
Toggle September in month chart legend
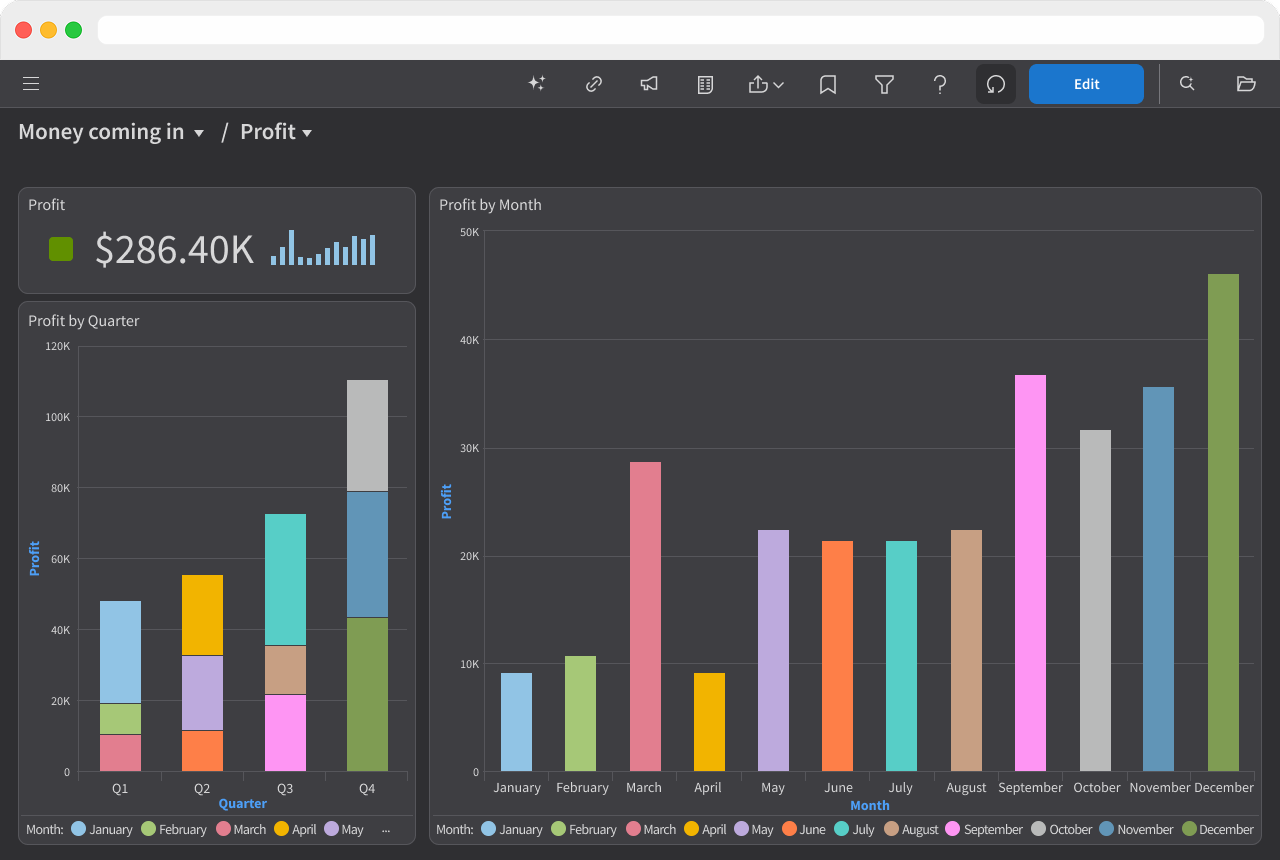click(x=985, y=829)
